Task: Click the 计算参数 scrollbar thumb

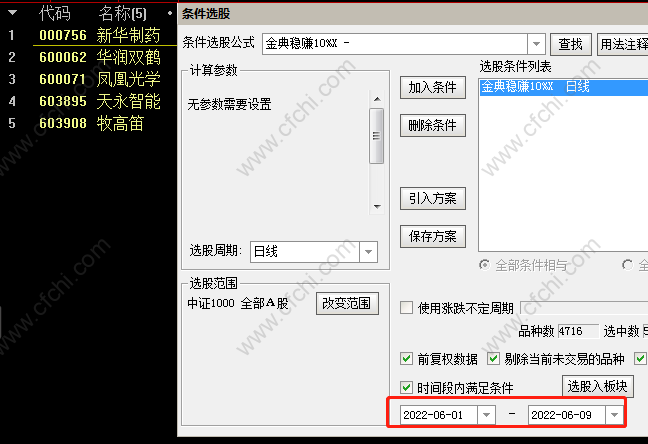Action: [x=376, y=136]
